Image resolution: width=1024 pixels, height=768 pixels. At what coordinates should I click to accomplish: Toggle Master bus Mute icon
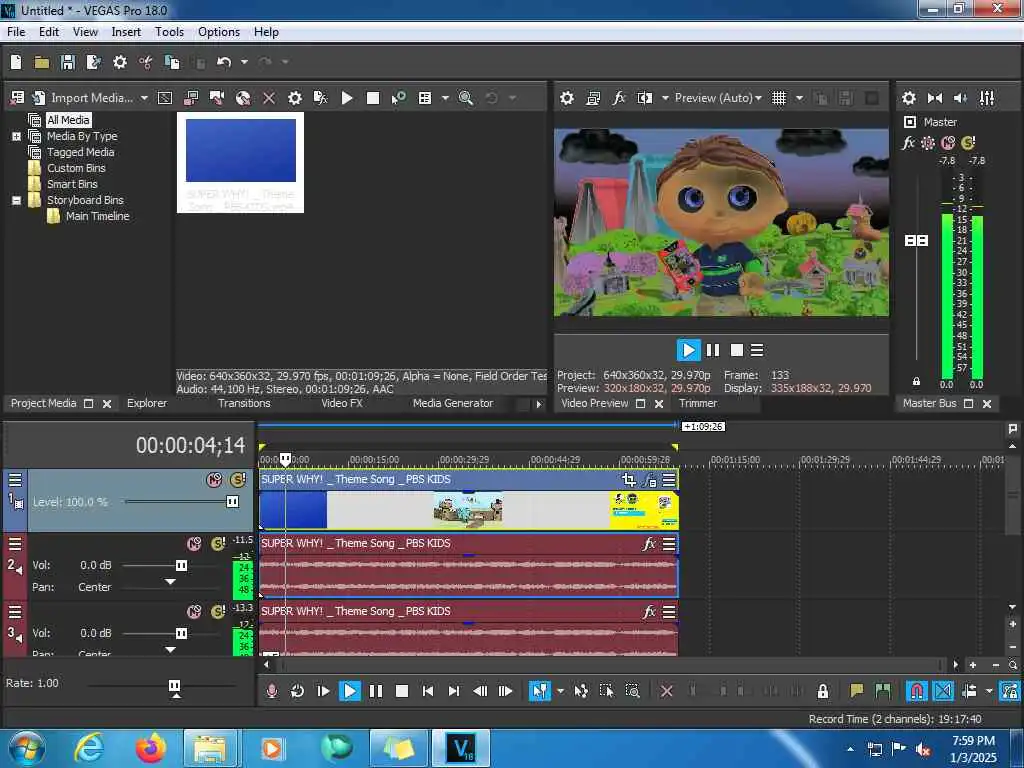948,142
